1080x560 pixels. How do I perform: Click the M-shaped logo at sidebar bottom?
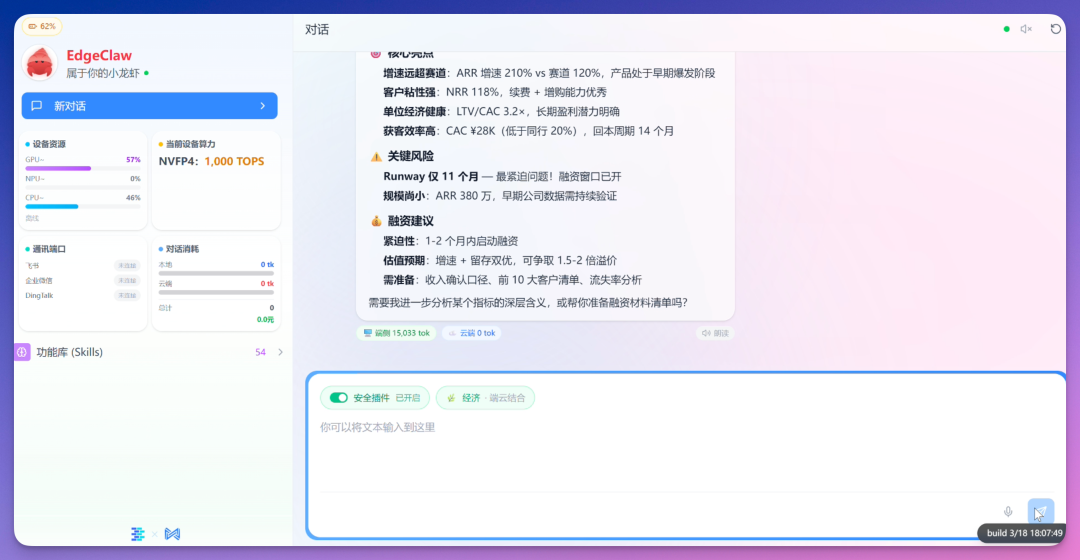172,534
